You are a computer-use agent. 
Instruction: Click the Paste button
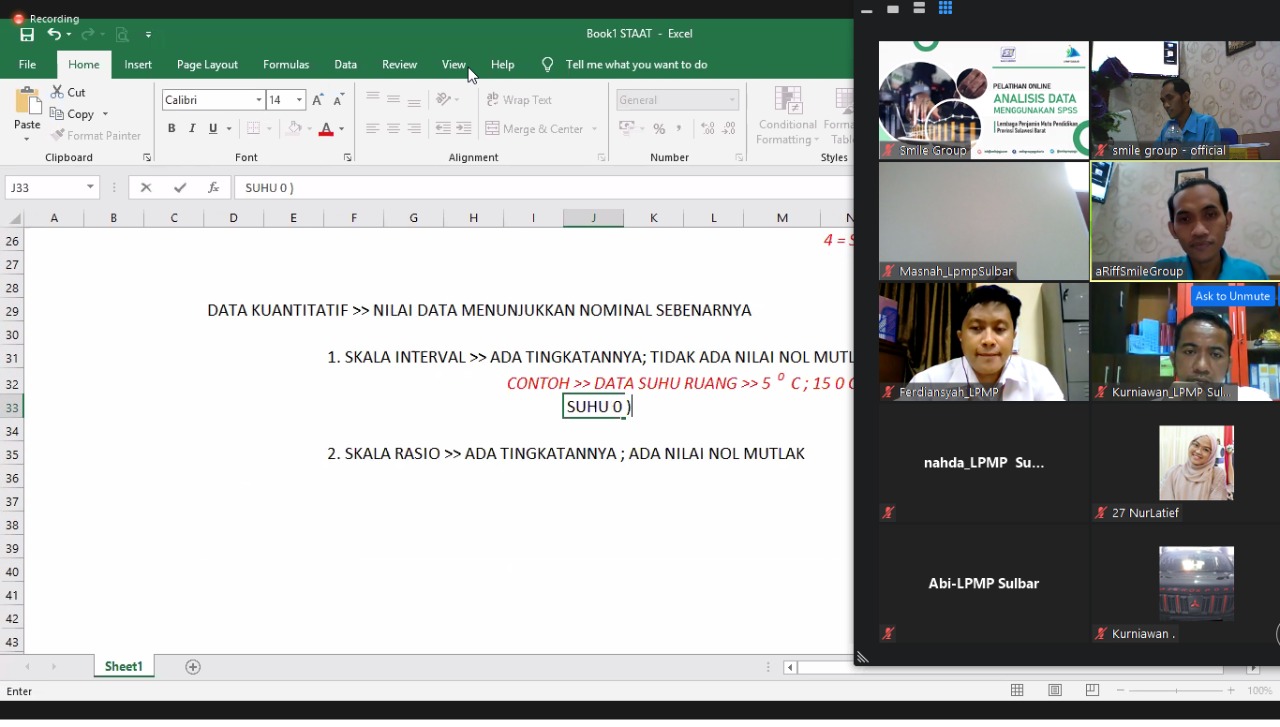point(27,110)
